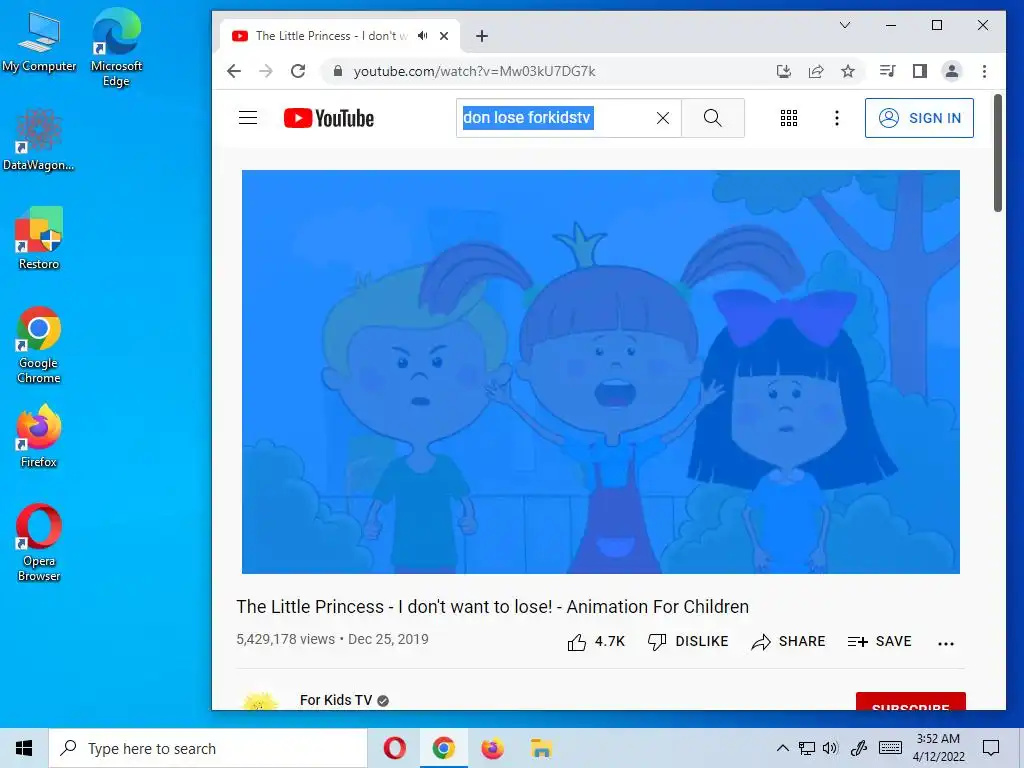This screenshot has width=1024, height=768.
Task: Click the install/download page icon in address bar
Action: click(784, 71)
